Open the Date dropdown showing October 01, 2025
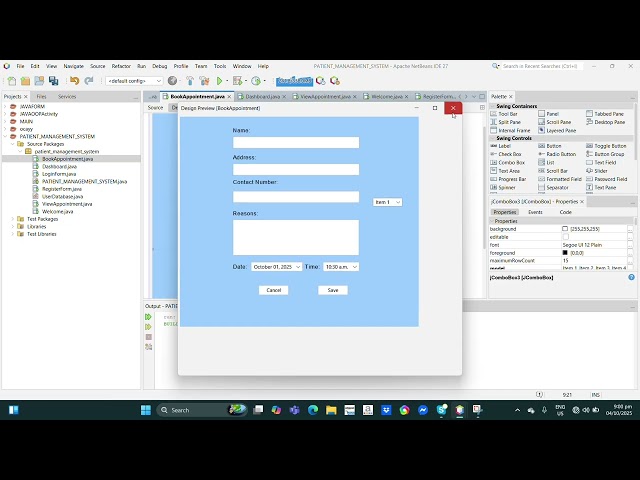This screenshot has width=640, height=480. coord(276,267)
